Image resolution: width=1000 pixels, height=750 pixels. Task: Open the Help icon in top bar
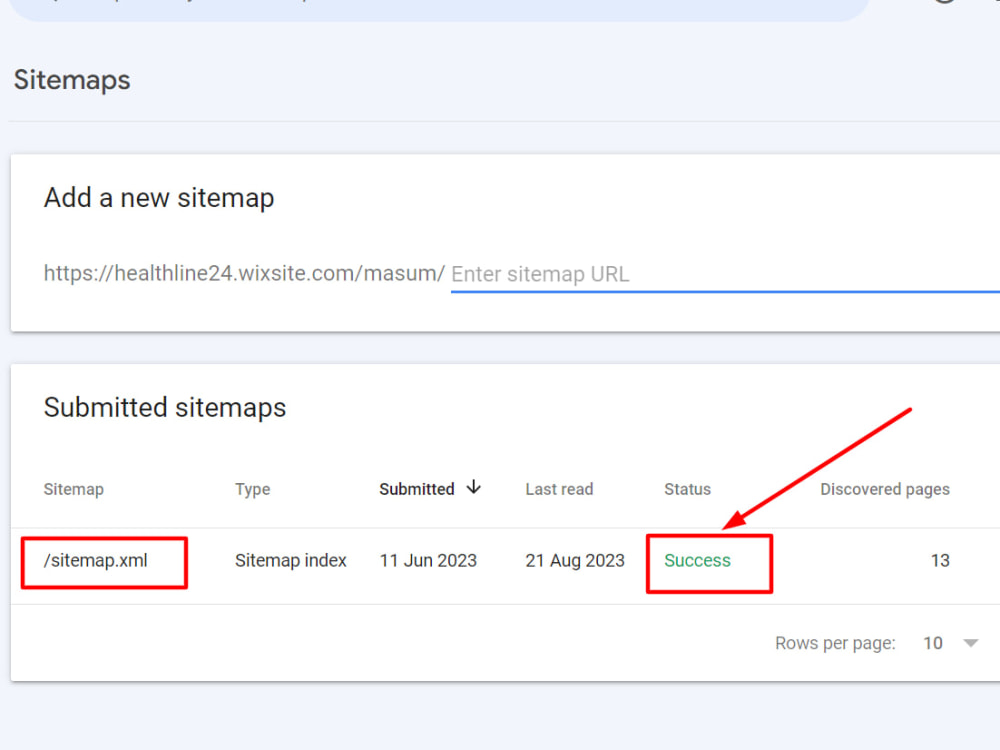[945, 5]
